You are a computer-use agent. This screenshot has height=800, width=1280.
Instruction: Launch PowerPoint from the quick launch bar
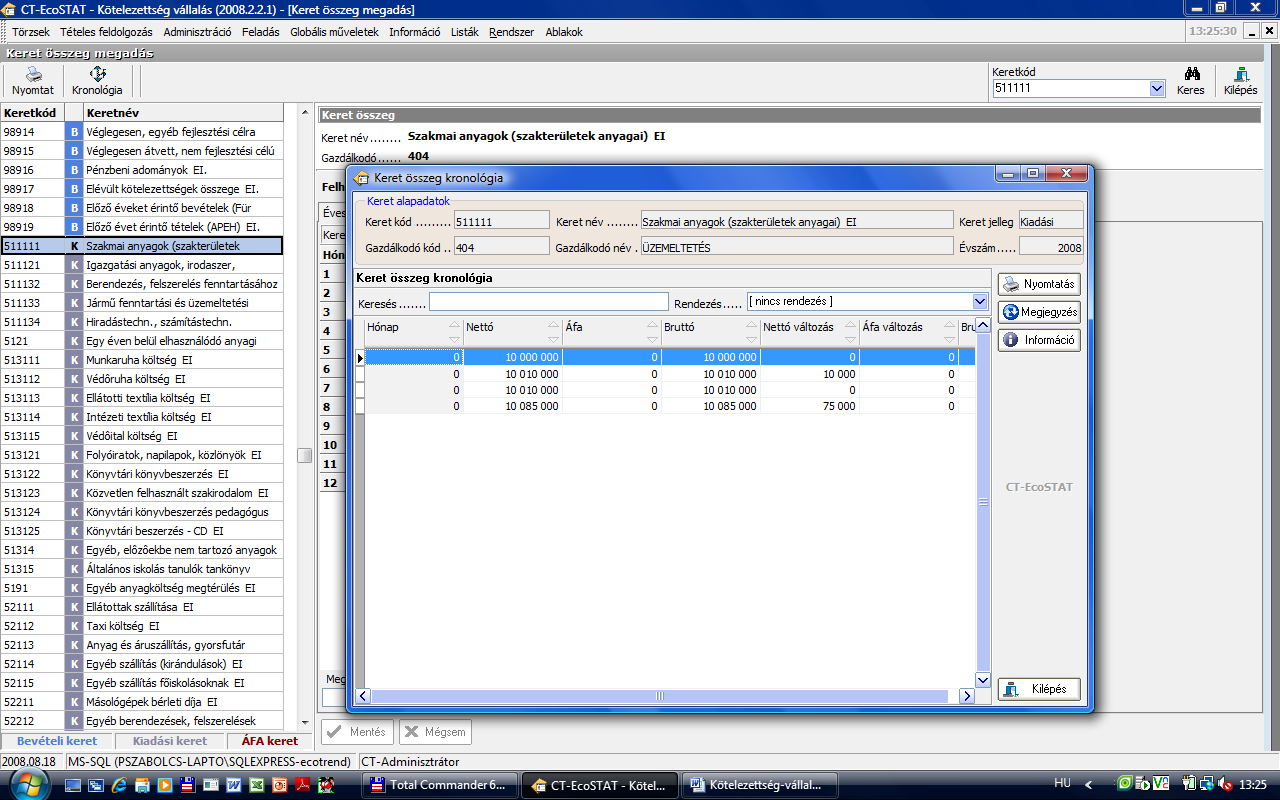coord(278,785)
